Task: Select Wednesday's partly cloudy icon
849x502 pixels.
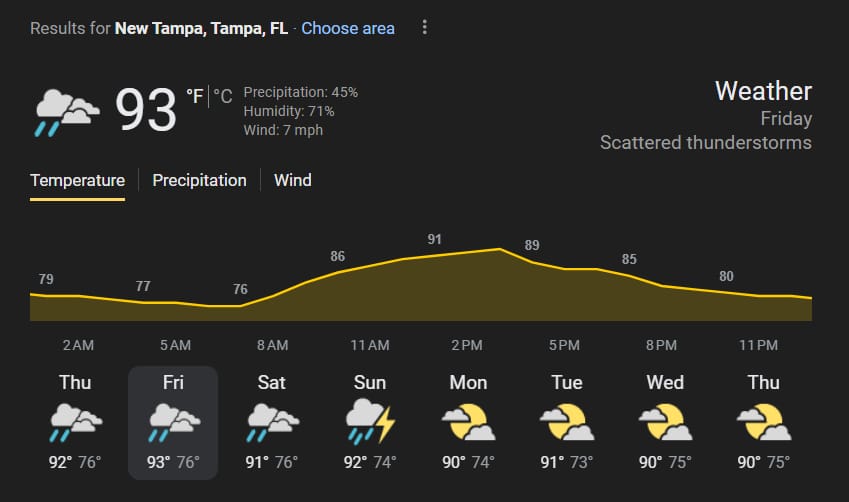Action: tap(665, 421)
